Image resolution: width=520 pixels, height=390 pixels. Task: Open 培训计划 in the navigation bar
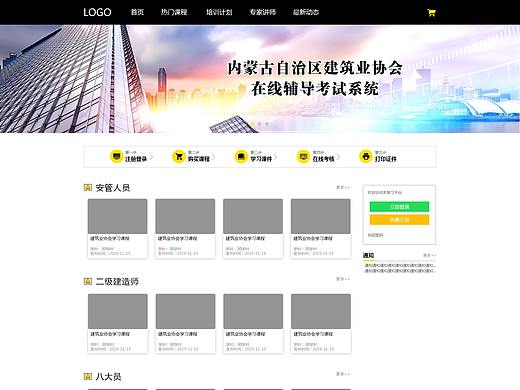coord(219,12)
